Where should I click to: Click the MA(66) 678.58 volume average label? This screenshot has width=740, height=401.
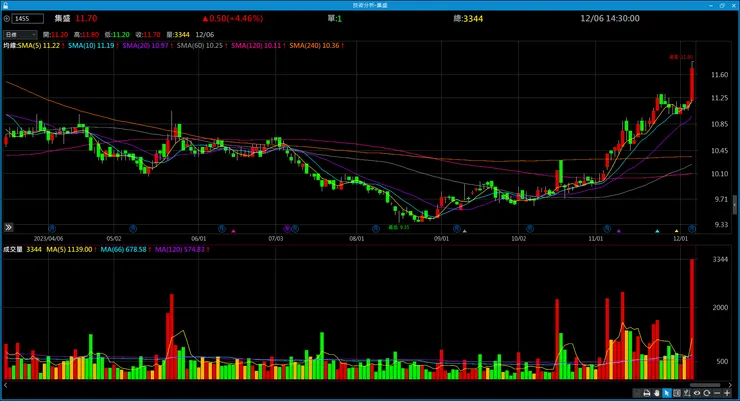(x=124, y=250)
